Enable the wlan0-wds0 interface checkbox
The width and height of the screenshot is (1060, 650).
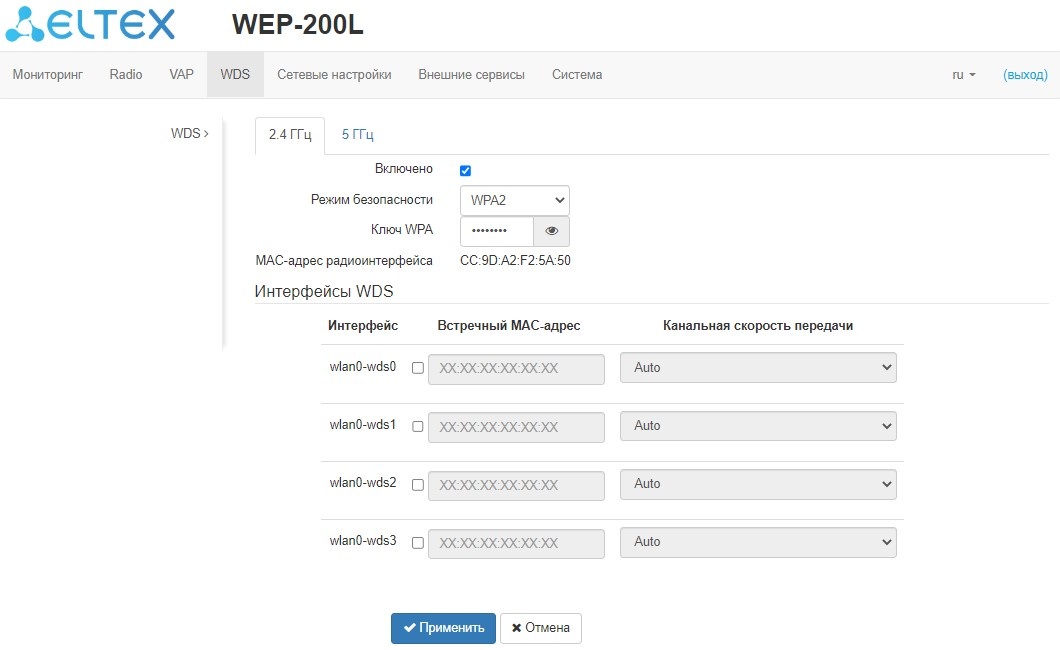[417, 368]
